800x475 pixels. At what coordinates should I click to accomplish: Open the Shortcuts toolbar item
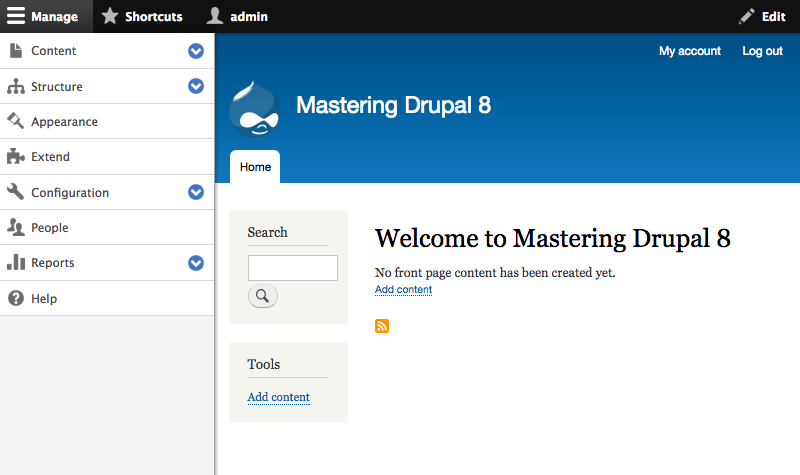pyautogui.click(x=142, y=16)
